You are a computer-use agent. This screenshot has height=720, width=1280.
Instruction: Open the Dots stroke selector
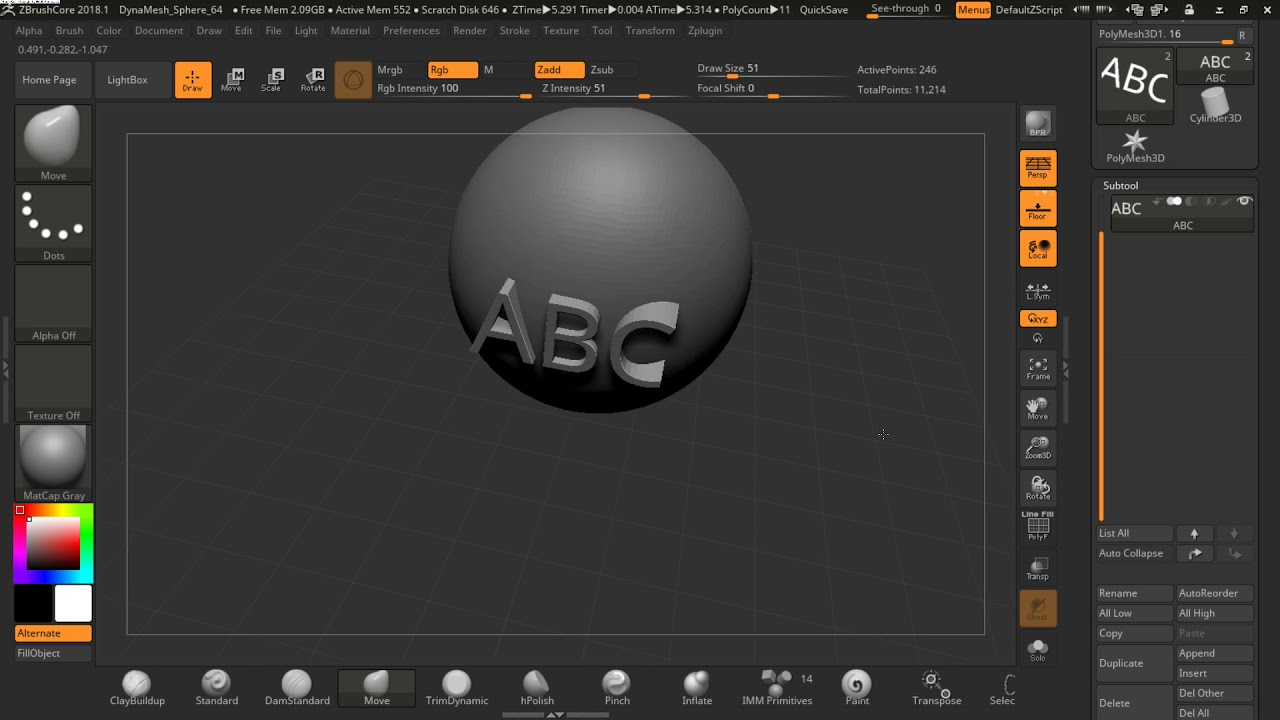(54, 224)
